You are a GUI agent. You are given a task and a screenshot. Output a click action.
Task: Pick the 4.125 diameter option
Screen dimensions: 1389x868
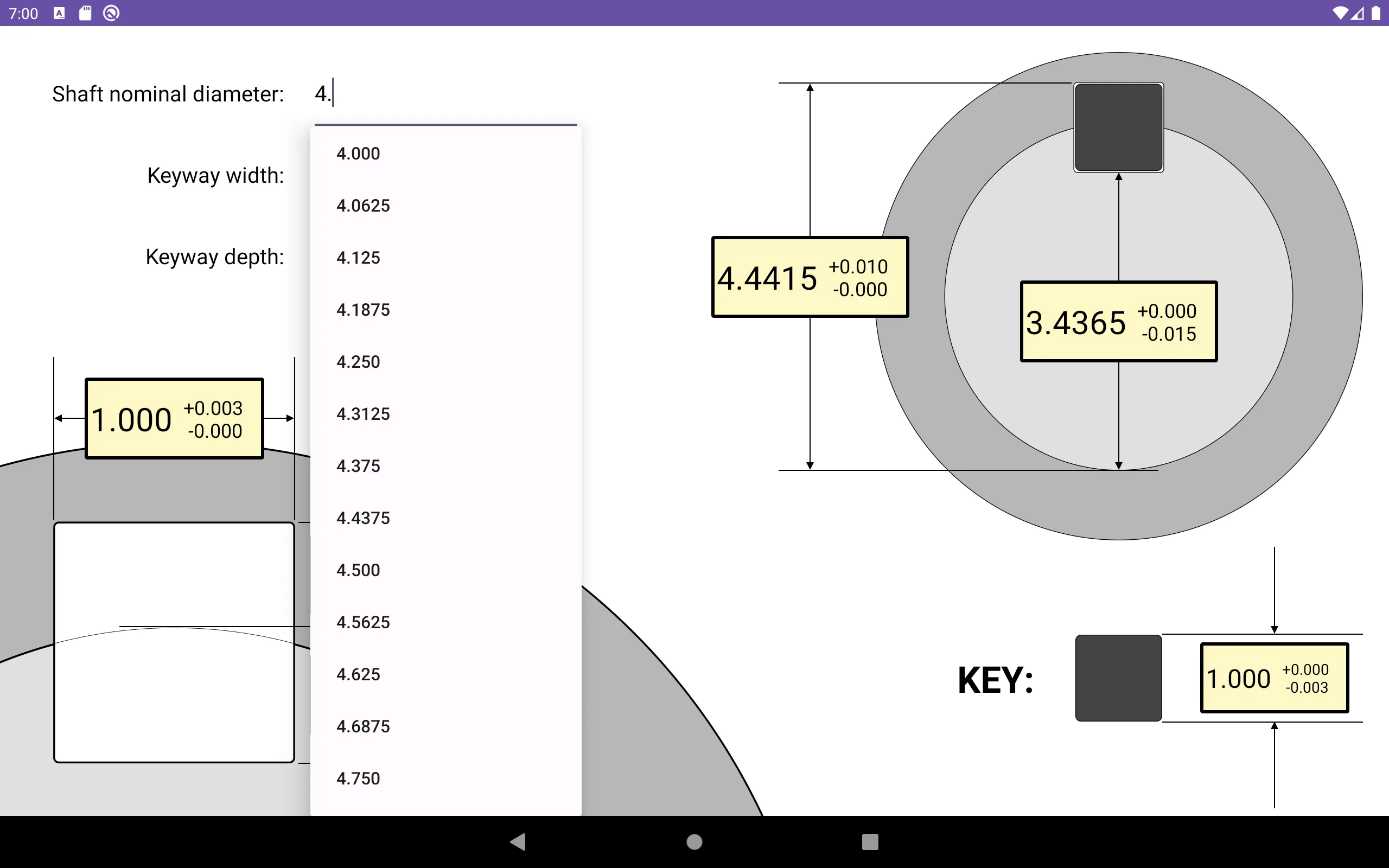click(445, 258)
